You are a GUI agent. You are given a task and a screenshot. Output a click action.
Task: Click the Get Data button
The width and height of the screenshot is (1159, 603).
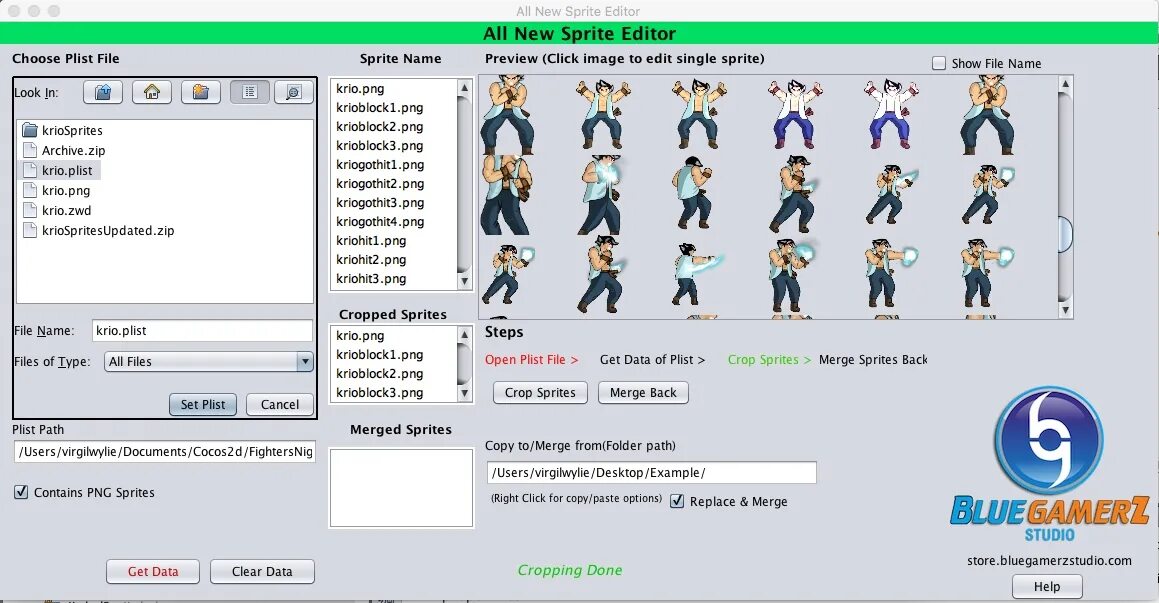tap(153, 571)
